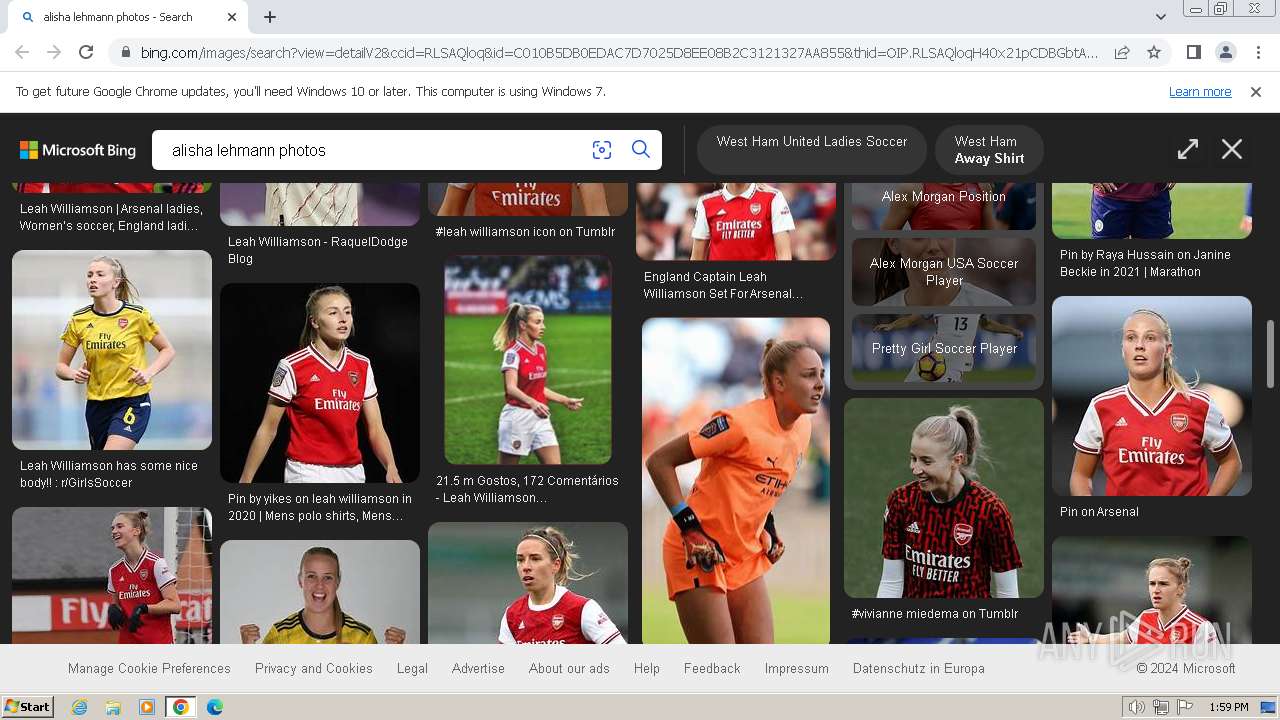The image size is (1280, 720).
Task: Open About our ads footer link
Action: (x=569, y=668)
